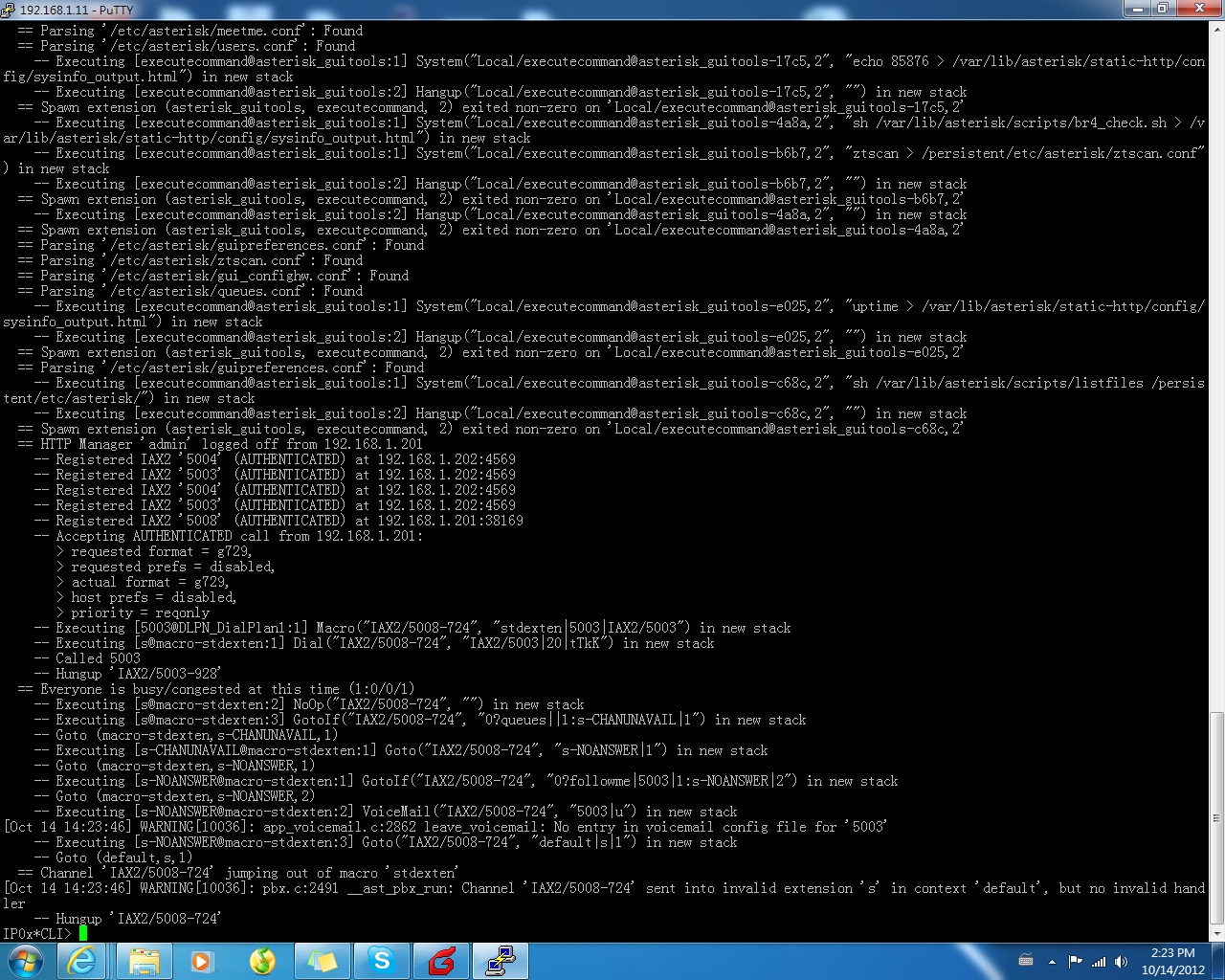
Task: Click the terminal vertical scrollbar thumb
Action: (1217, 818)
